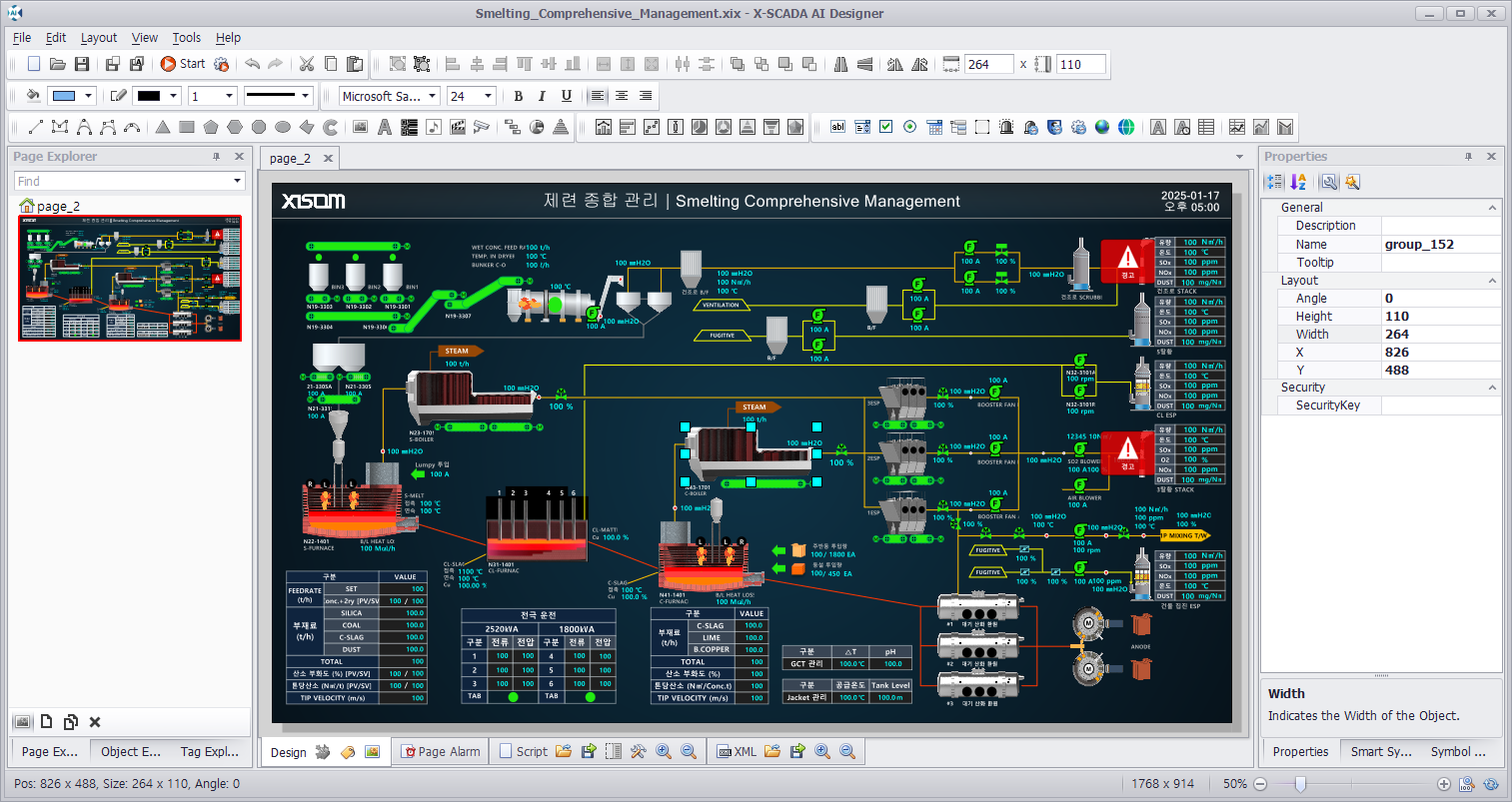Switch to the Smart Symbol tab
This screenshot has width=1512, height=802.
point(1379,751)
